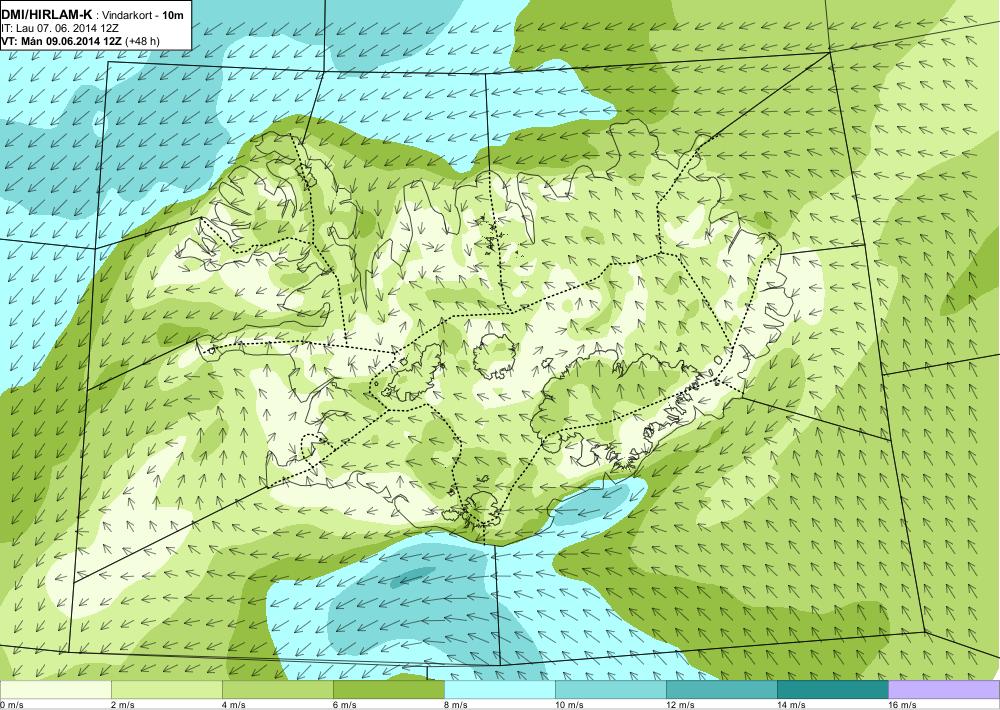Click the 10–12 m/s teal legend swatch
The width and height of the screenshot is (1000, 710).
pos(610,689)
